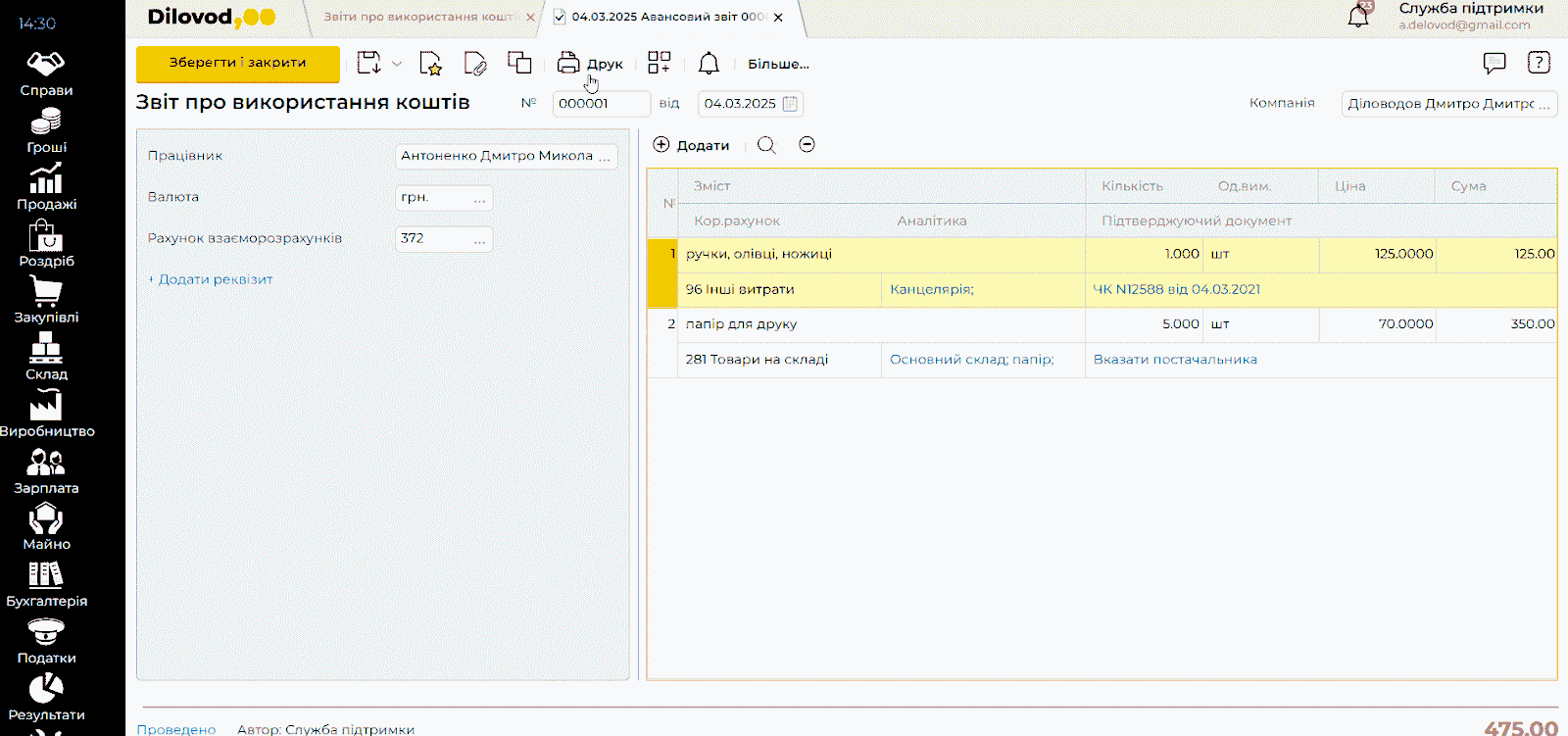The image size is (1568, 736).
Task: Switch to the Звіти про використання коштів tab
Action: click(421, 17)
